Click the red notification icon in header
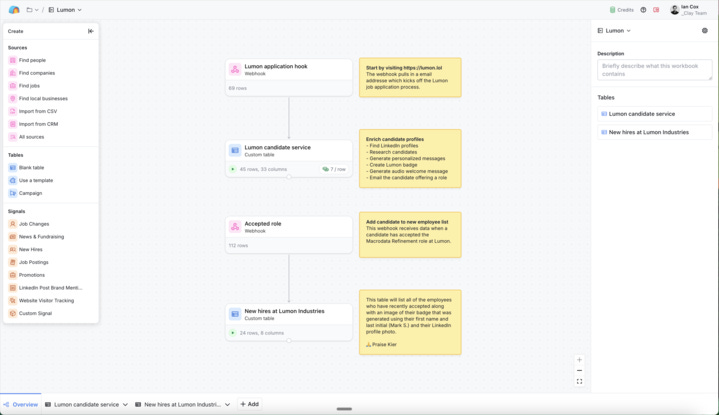The height and width of the screenshot is (415, 719). click(x=656, y=10)
